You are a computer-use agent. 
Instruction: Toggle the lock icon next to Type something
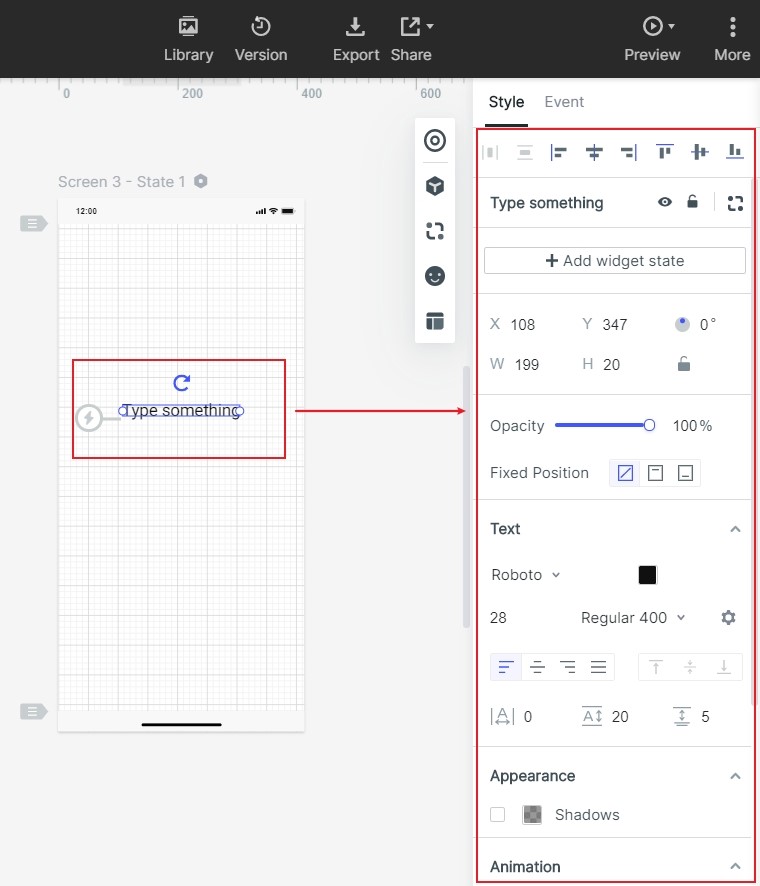tap(692, 202)
